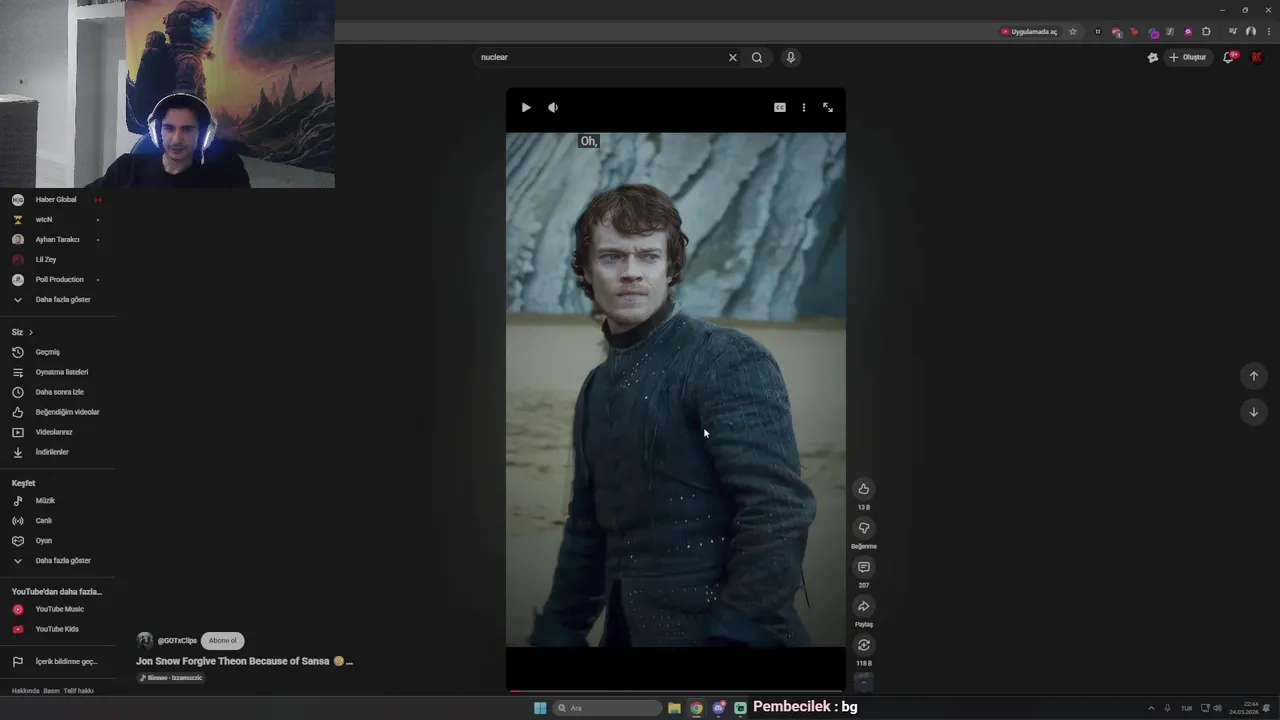The width and height of the screenshot is (1280, 720).
Task: Show hidden system tray icons
Action: pos(1151,708)
